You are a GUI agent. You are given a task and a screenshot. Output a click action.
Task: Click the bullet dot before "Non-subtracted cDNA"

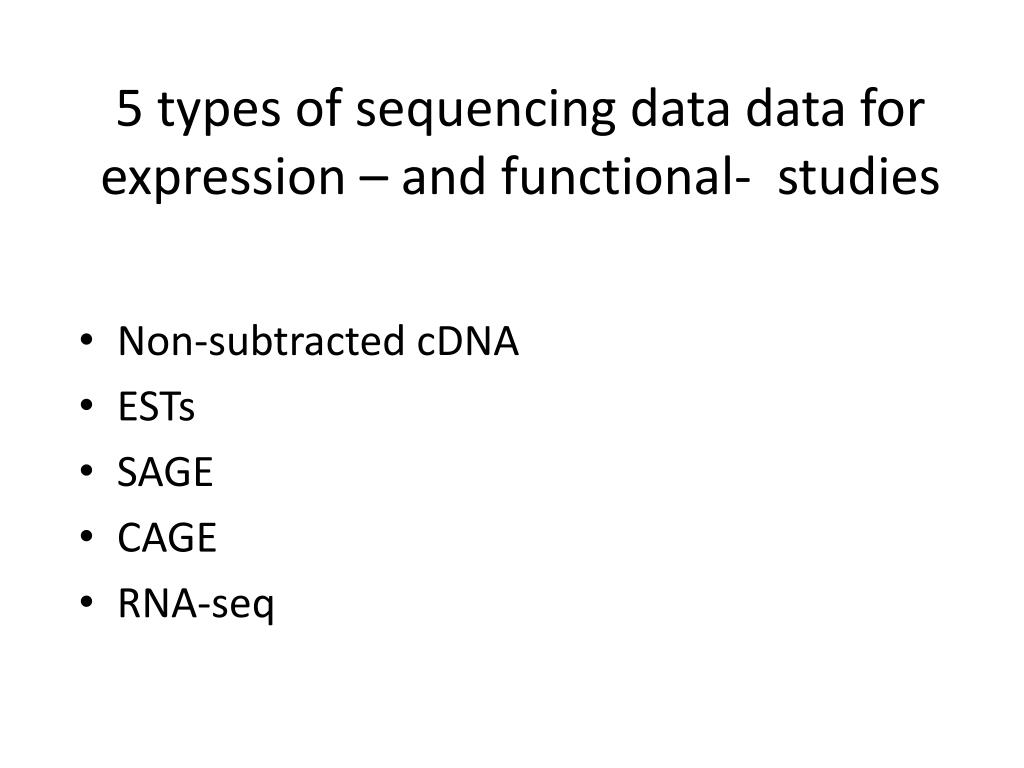click(86, 340)
